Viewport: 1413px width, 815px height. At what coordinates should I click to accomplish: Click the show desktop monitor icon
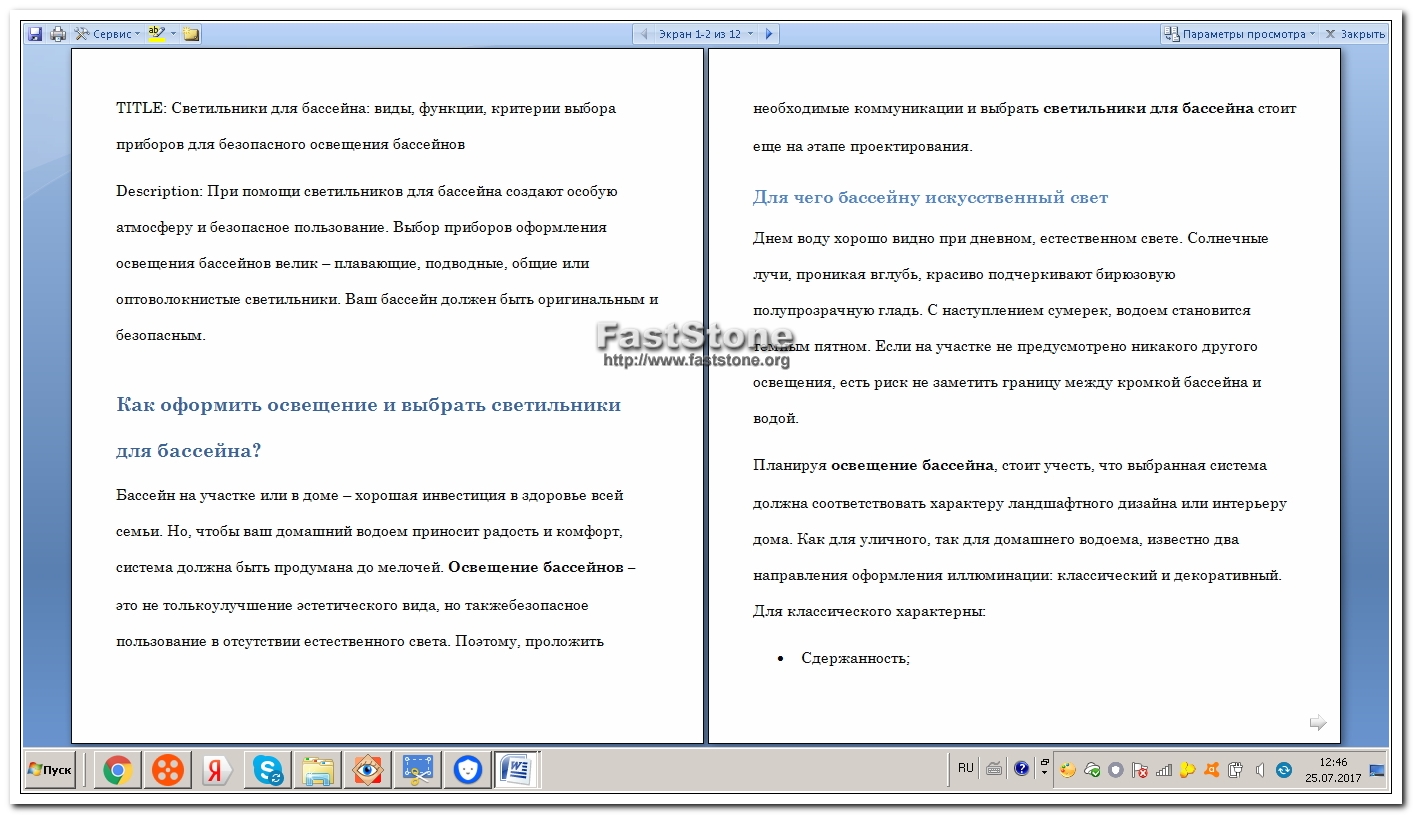[1377, 770]
